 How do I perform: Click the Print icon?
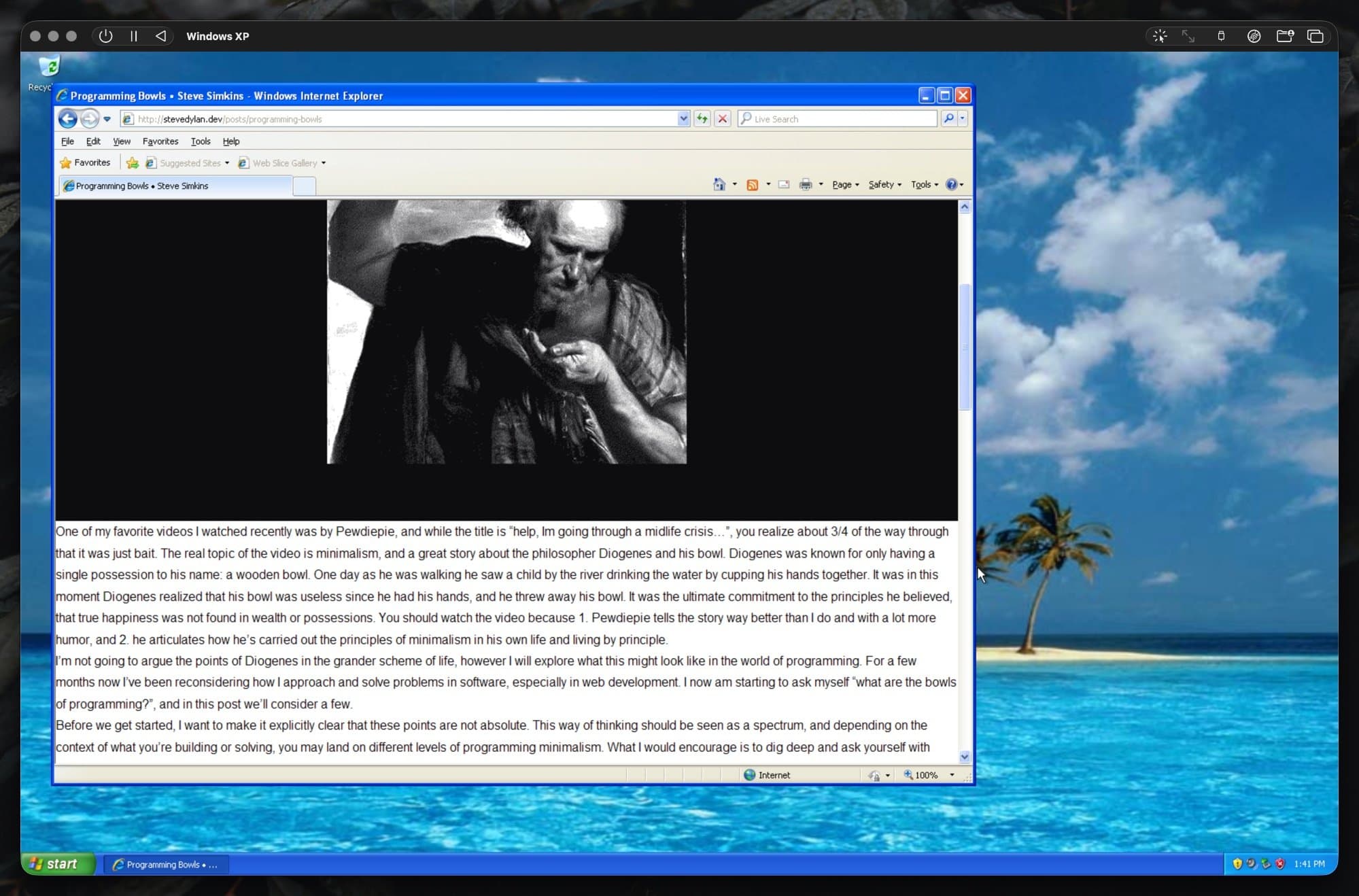click(806, 184)
